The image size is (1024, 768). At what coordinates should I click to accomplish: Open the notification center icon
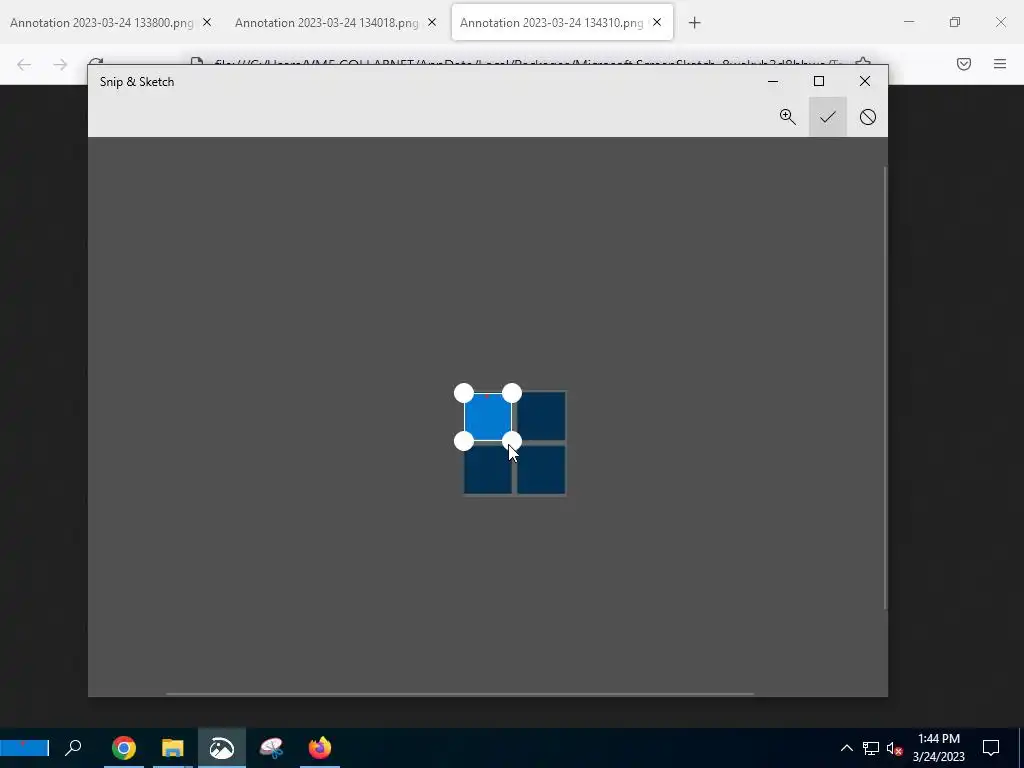click(x=991, y=748)
